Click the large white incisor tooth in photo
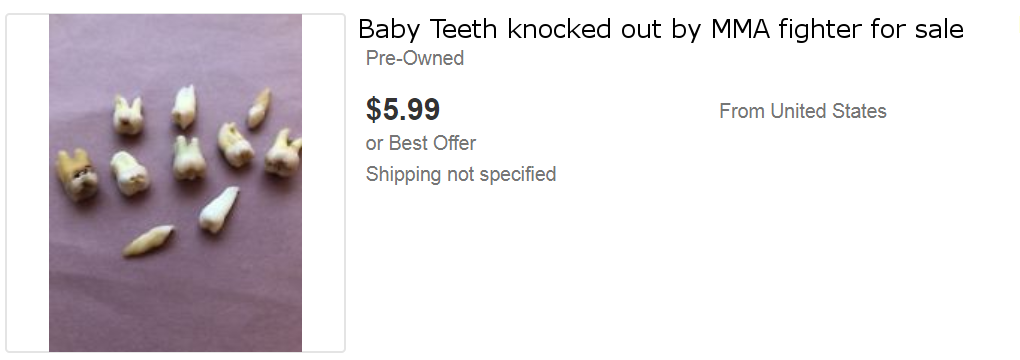1020x360 pixels. pos(219,210)
